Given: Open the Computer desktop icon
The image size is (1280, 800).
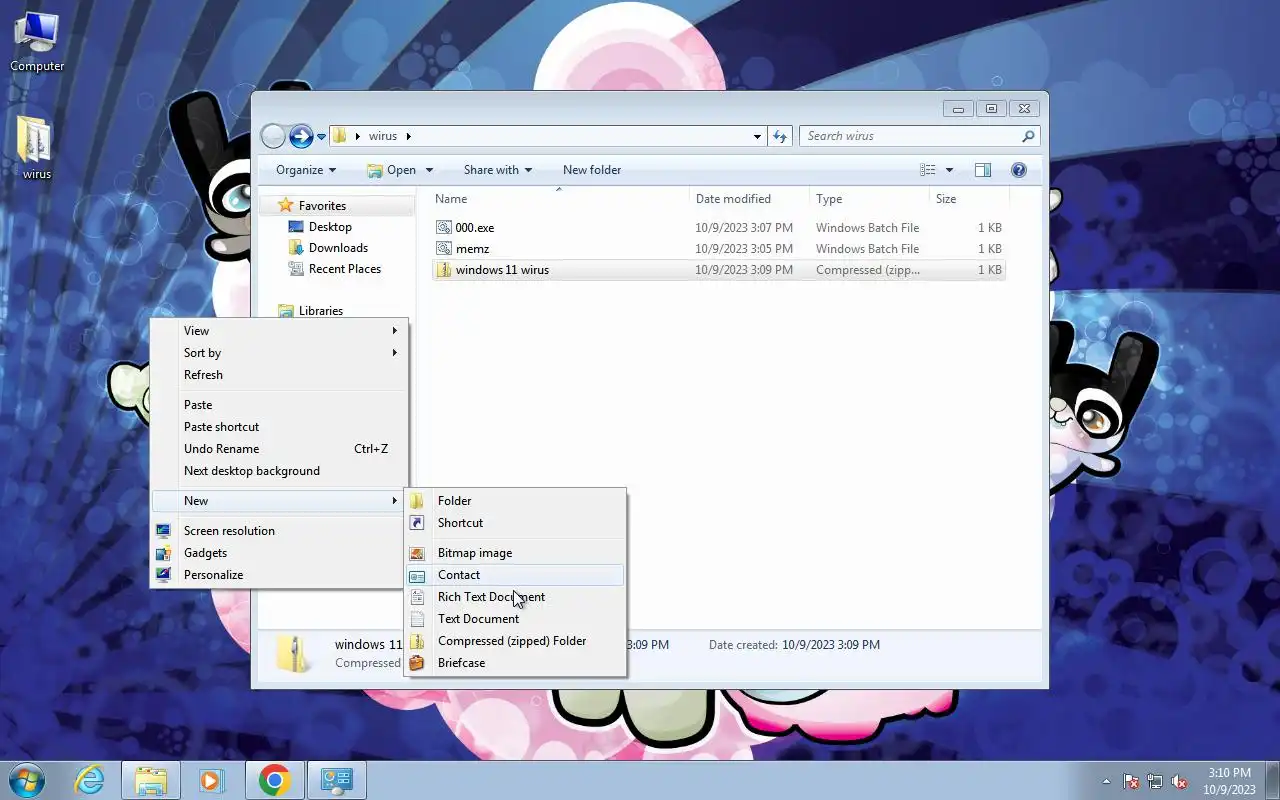Looking at the screenshot, I should point(37,42).
